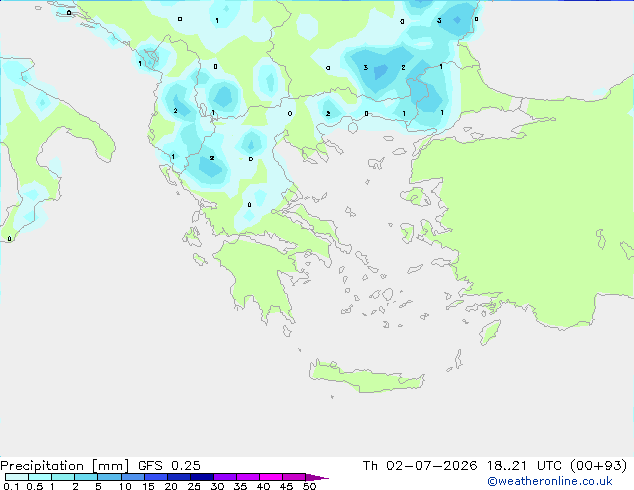Click the '45' legend value
Image resolution: width=634 pixels, height=490 pixels.
coord(287,486)
